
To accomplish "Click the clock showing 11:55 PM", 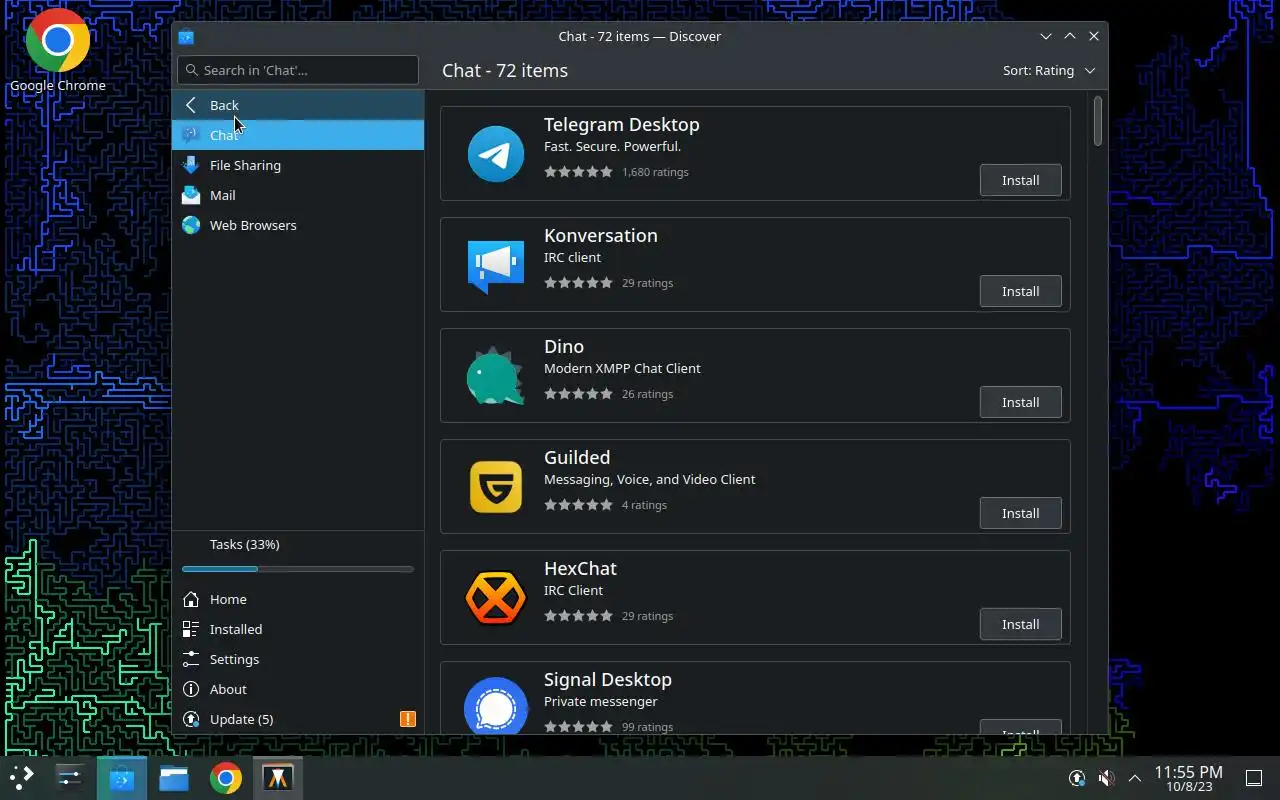I will click(x=1188, y=778).
